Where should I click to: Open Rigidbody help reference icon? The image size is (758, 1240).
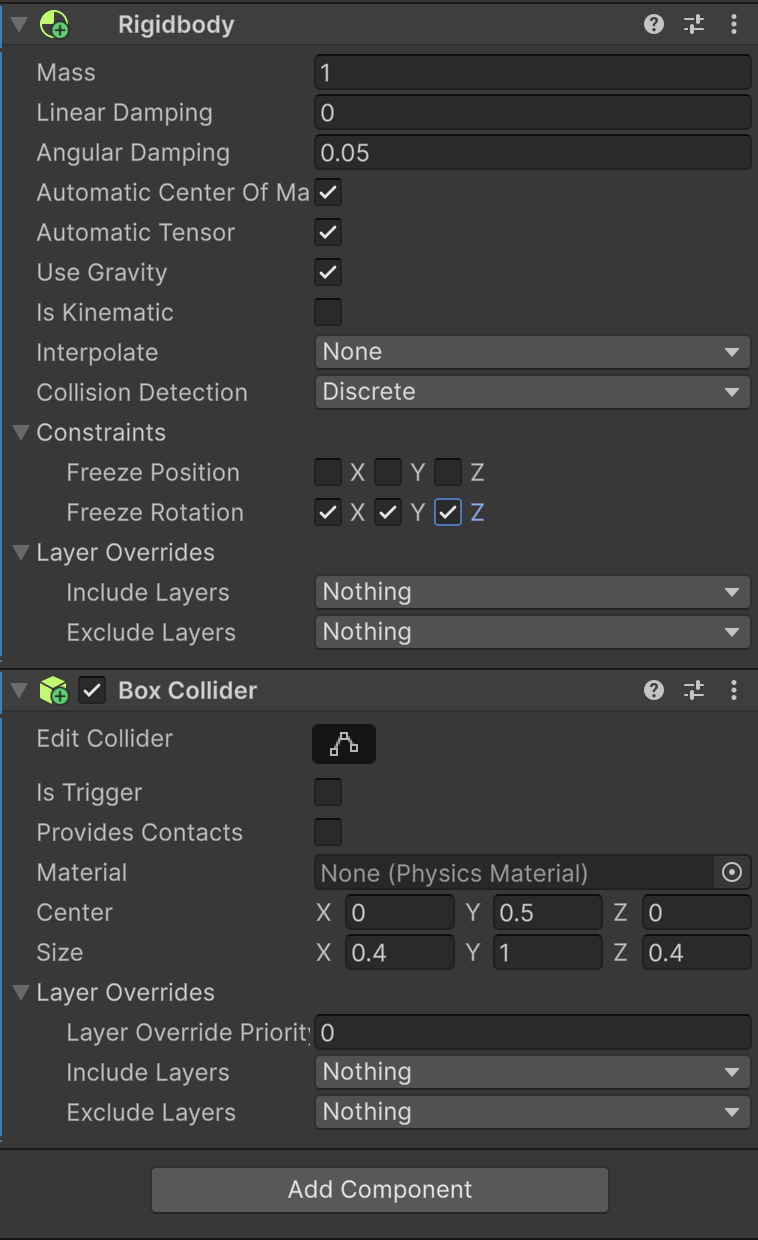point(654,24)
